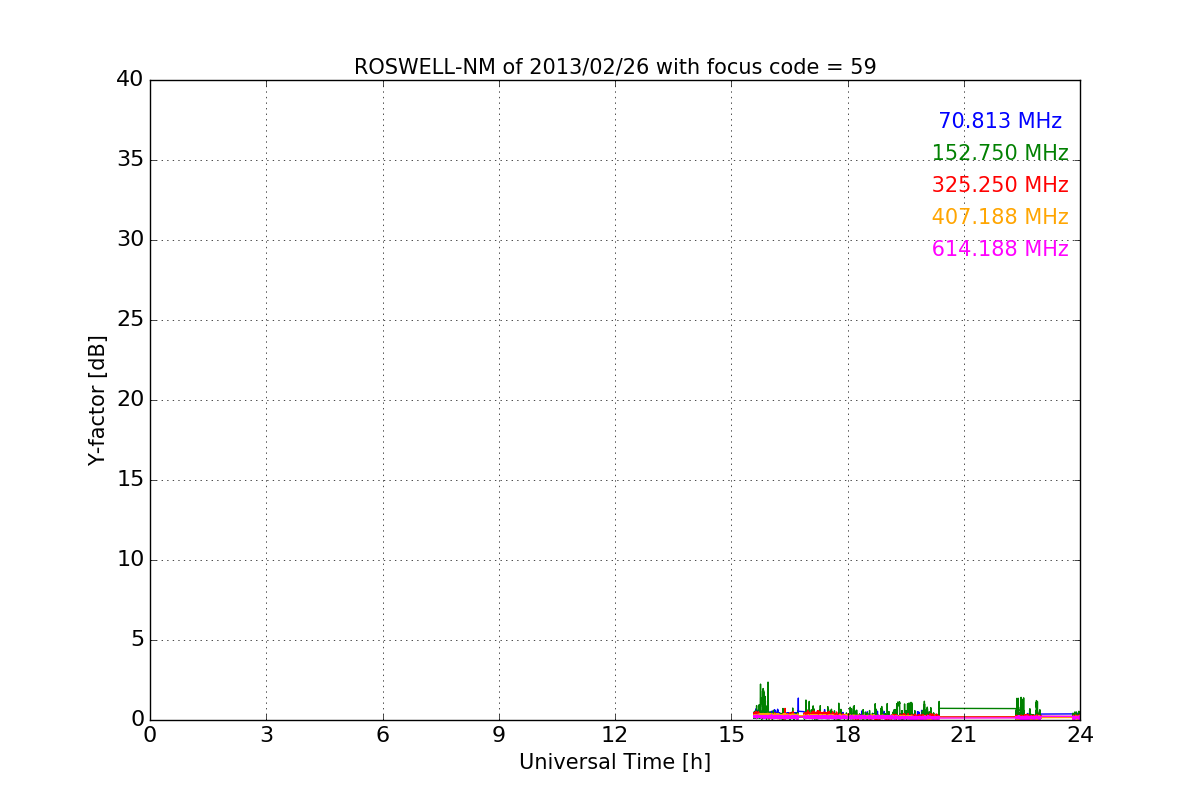
Task: Click the x-axis tick label 18
Action: point(848,735)
